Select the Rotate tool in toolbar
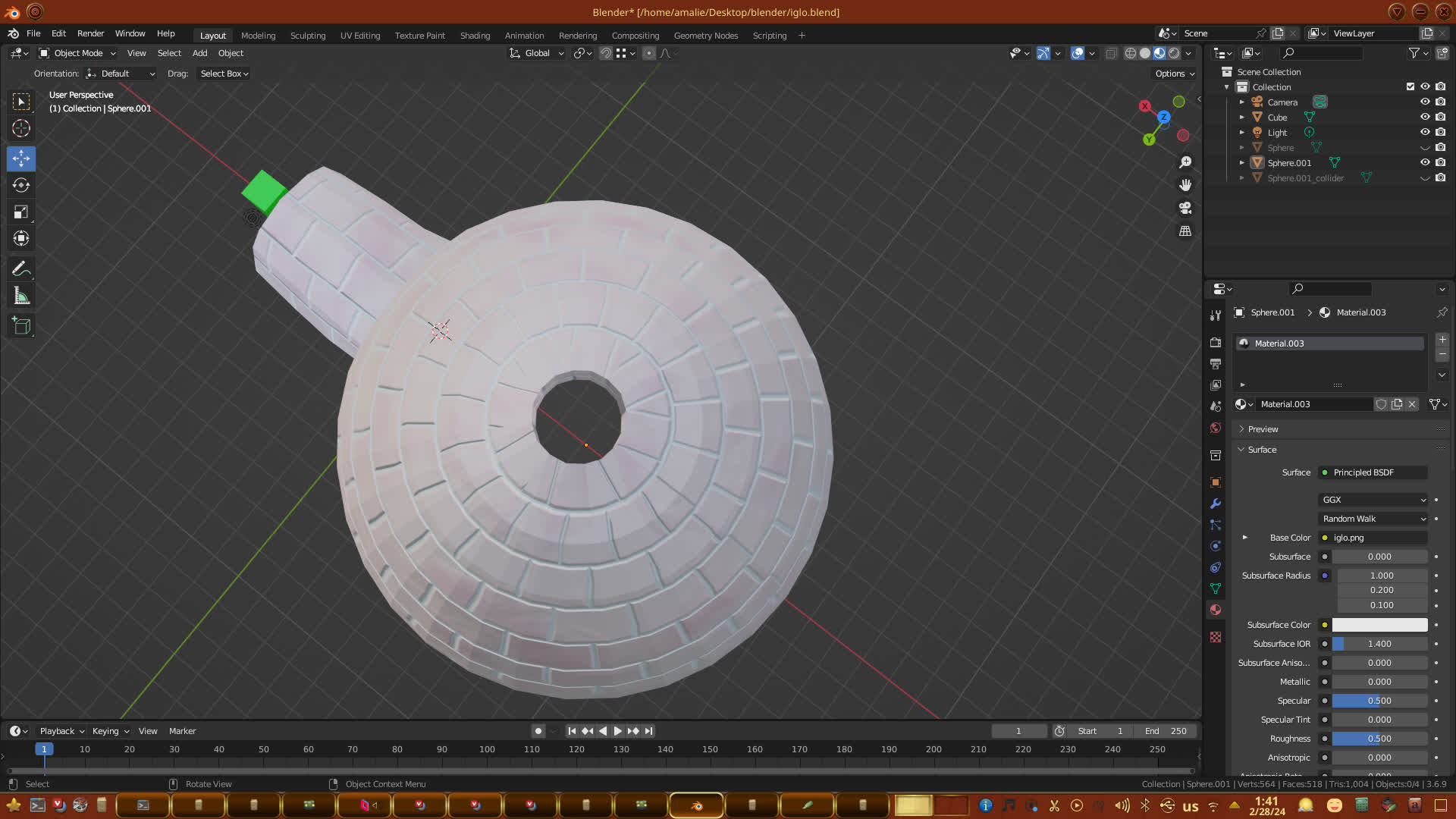Viewport: 1456px width, 819px height. click(x=21, y=185)
